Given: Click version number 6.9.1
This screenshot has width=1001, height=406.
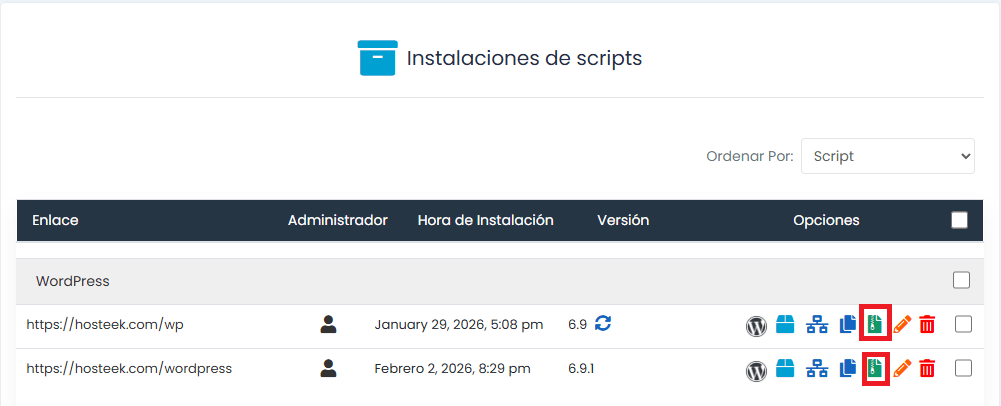Looking at the screenshot, I should (581, 368).
